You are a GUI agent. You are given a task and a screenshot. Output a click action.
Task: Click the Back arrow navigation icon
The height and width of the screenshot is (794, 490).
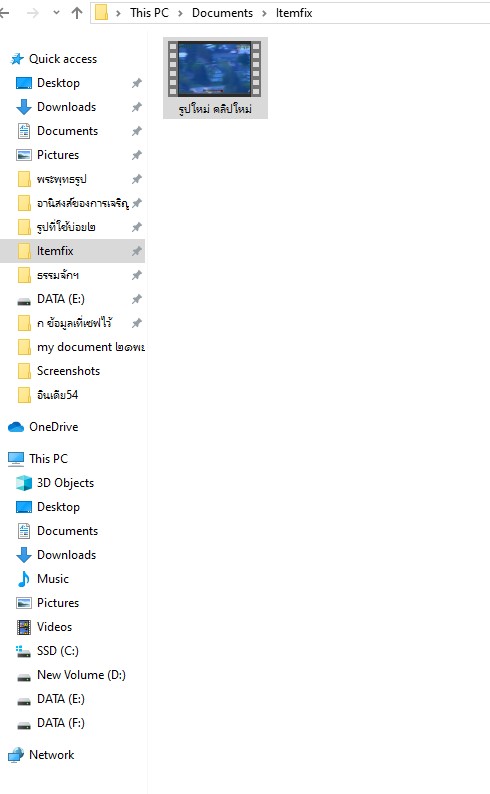coord(4,13)
